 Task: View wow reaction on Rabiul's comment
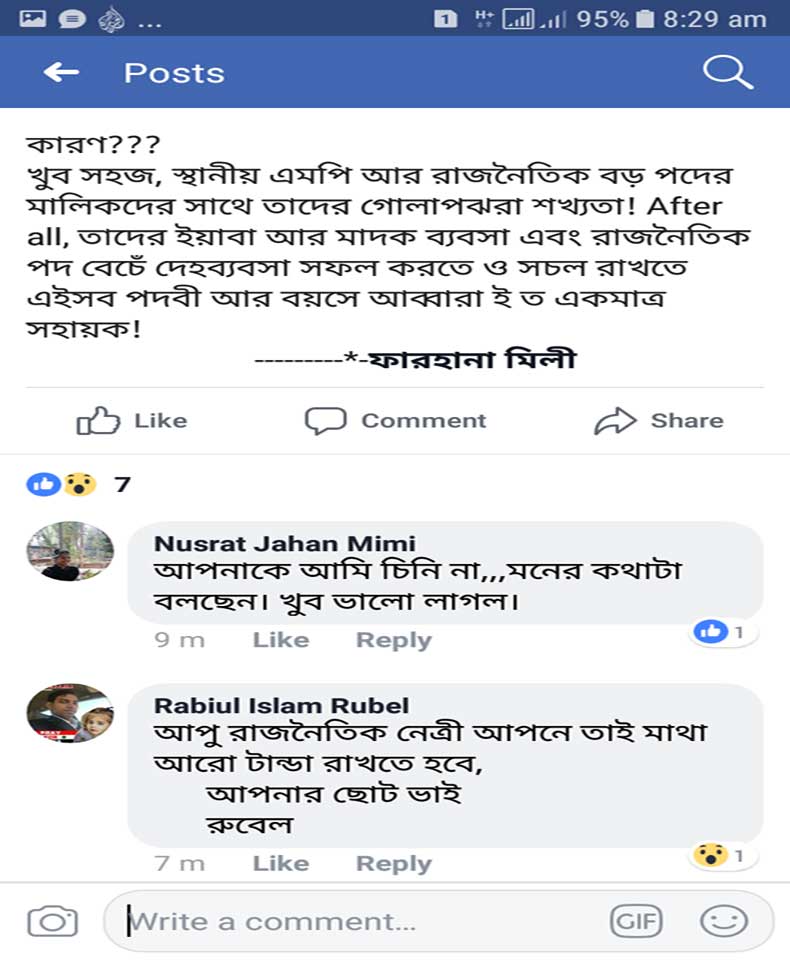pos(723,856)
